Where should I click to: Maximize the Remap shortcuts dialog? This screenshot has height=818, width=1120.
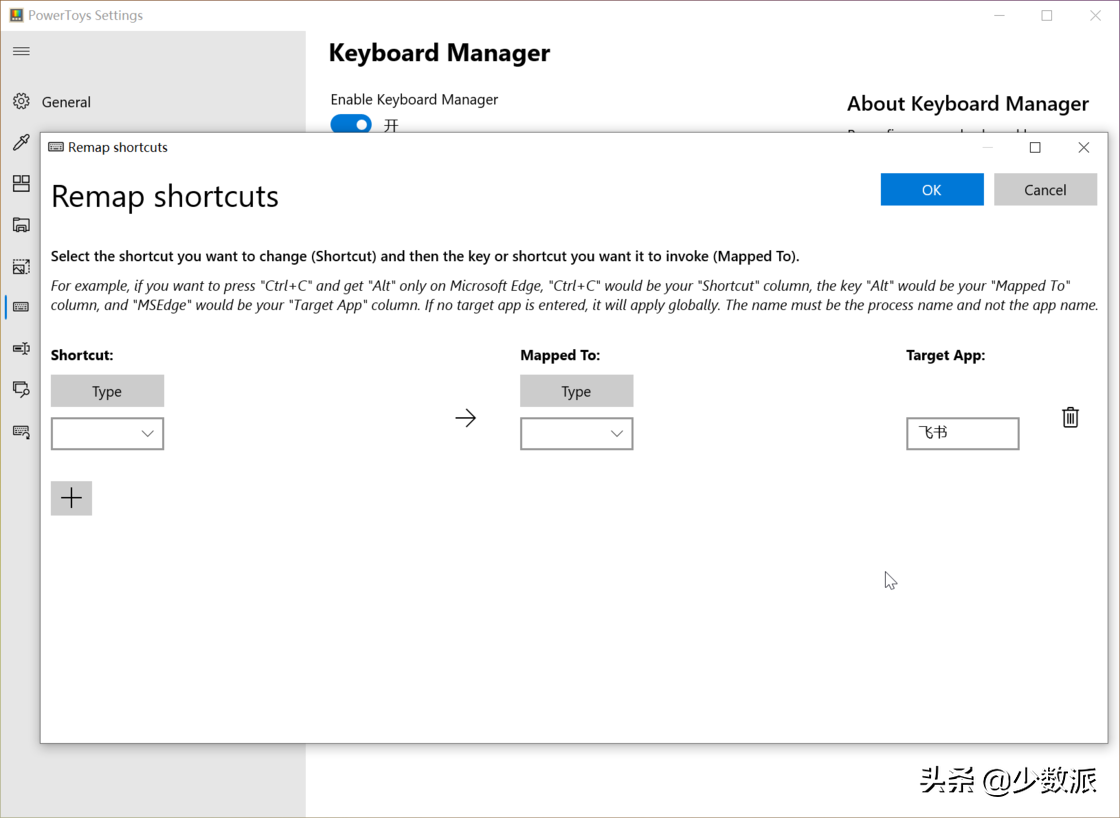1035,147
